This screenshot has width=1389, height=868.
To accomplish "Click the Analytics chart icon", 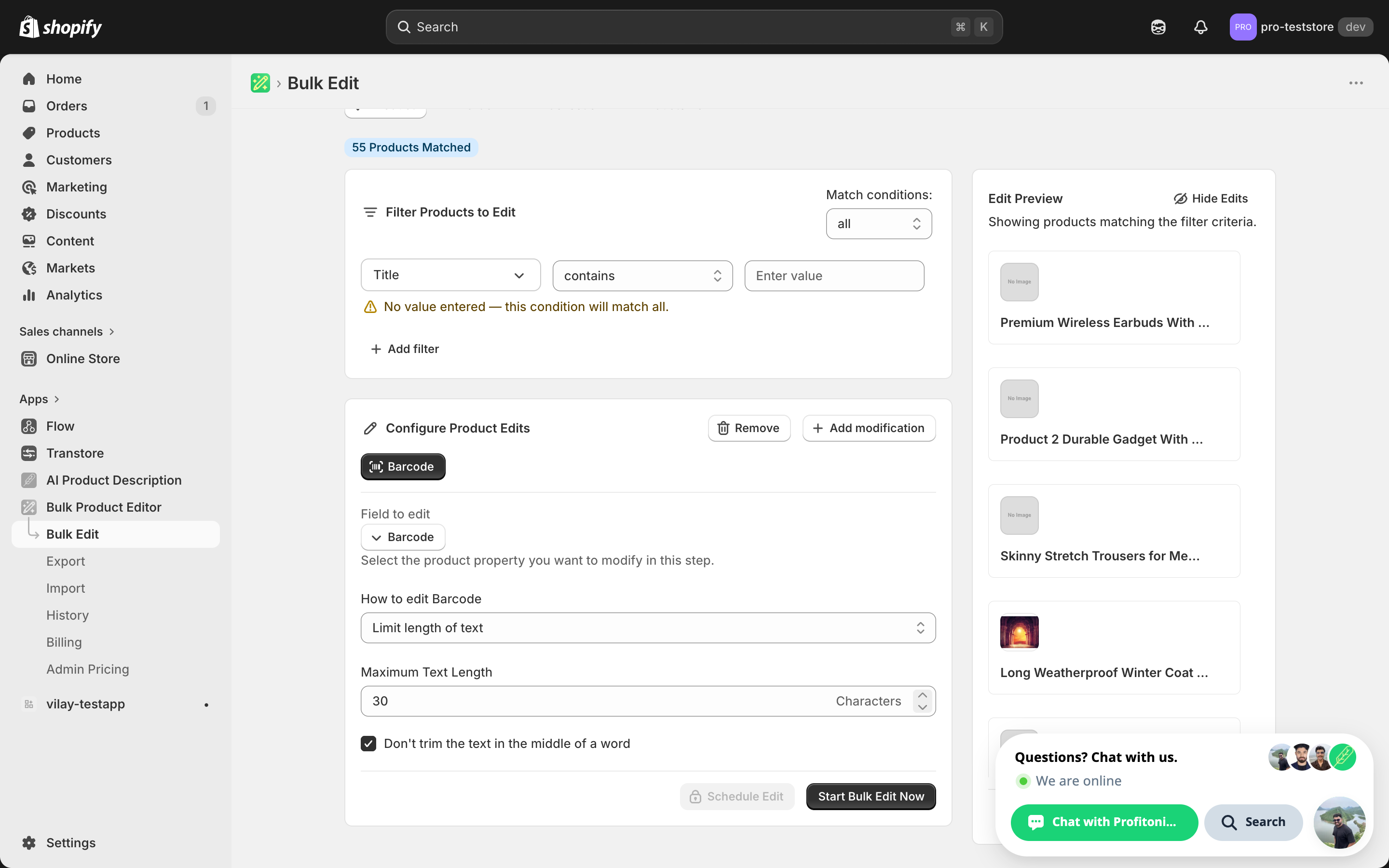I will [x=29, y=295].
